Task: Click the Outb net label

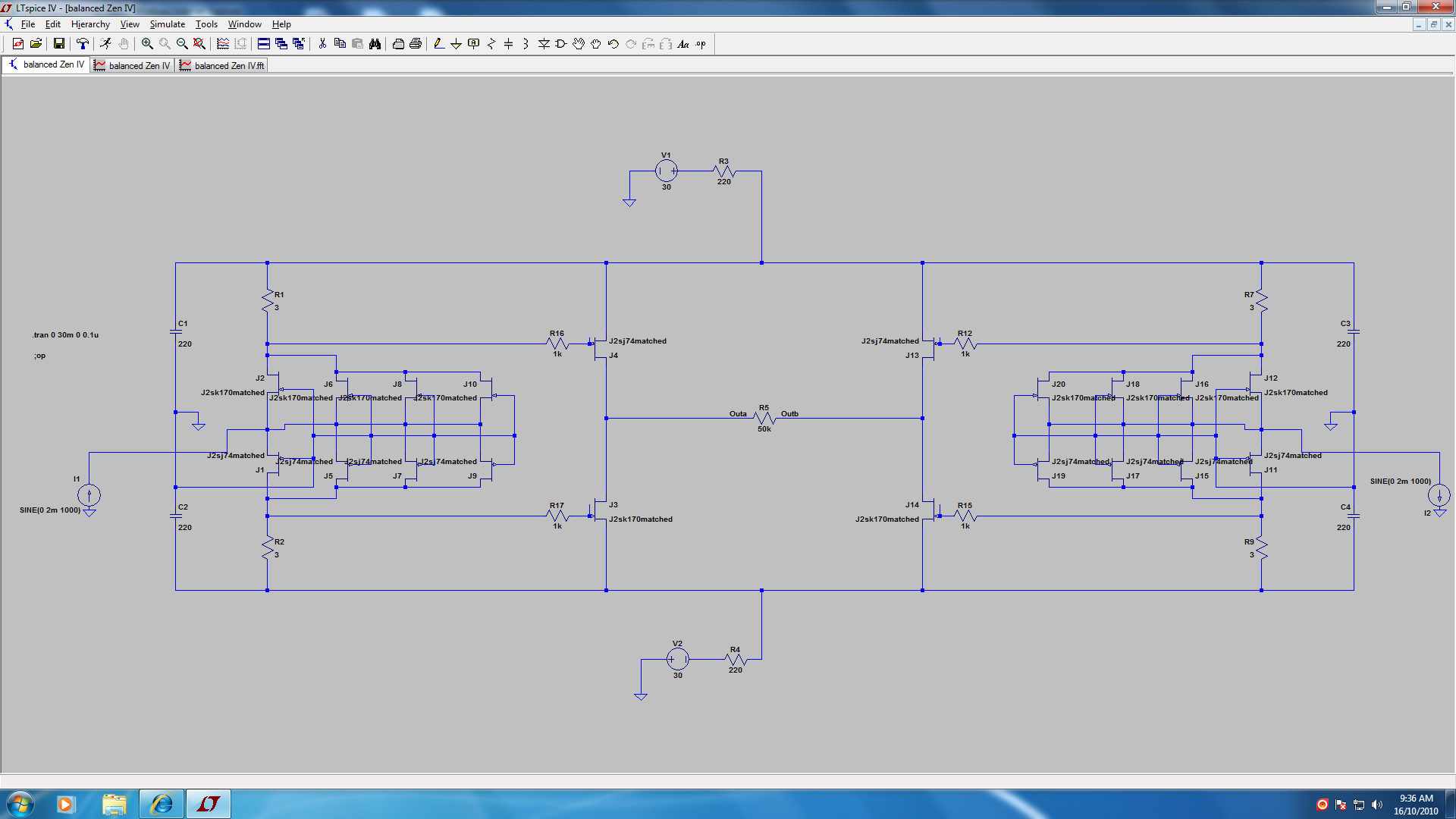Action: coord(789,413)
